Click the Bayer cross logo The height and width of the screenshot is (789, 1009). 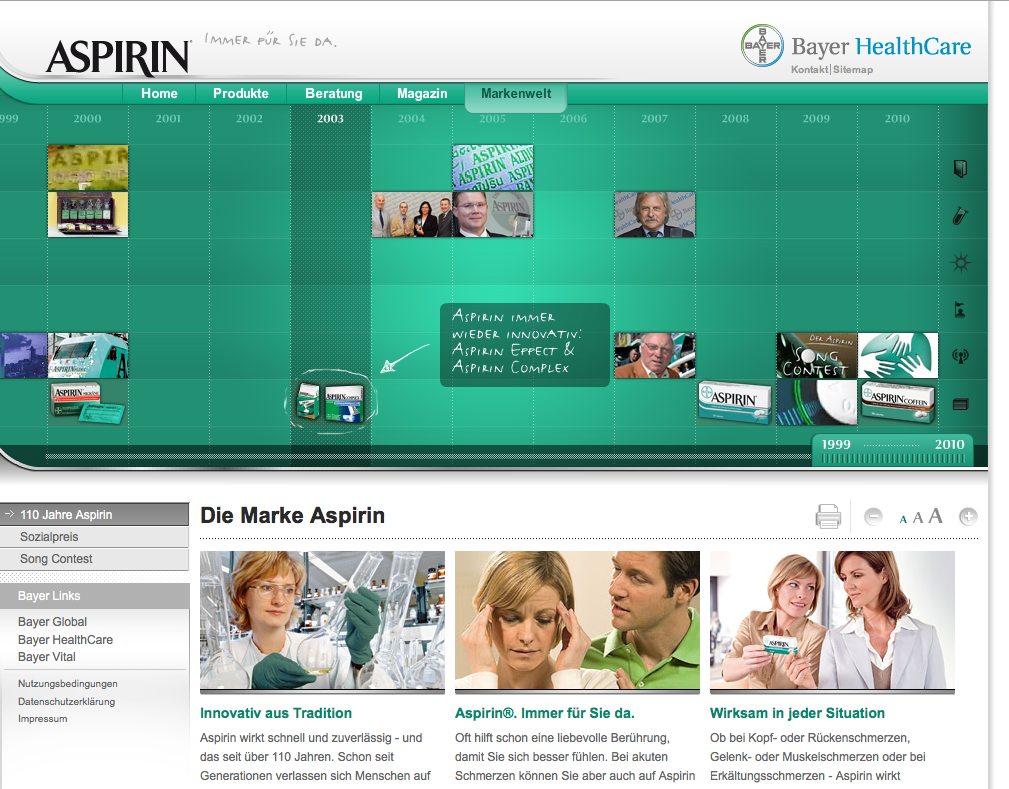coord(762,46)
